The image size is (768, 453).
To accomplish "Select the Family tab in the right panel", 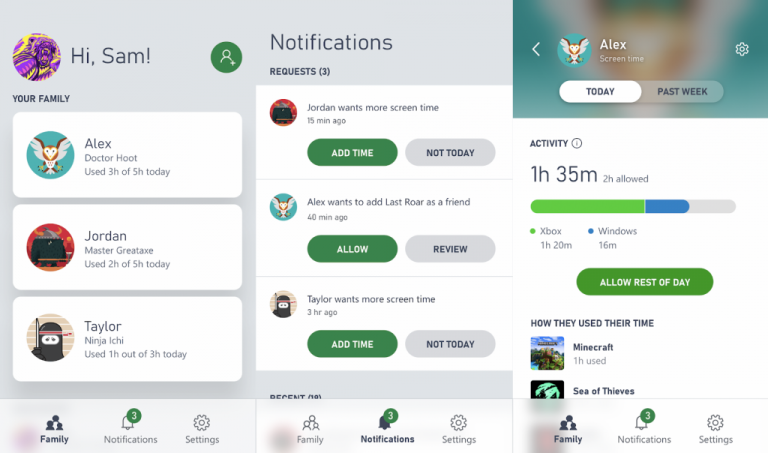I will (x=568, y=429).
